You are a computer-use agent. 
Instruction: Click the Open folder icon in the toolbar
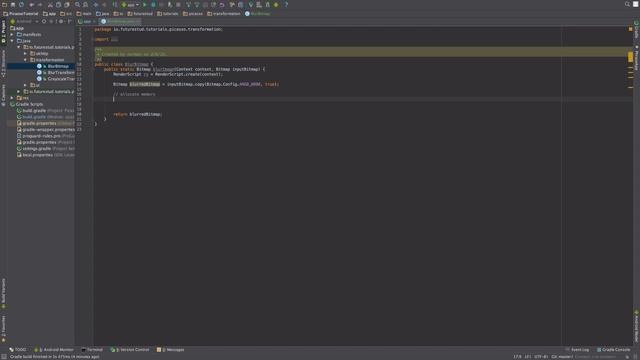tap(4, 4)
